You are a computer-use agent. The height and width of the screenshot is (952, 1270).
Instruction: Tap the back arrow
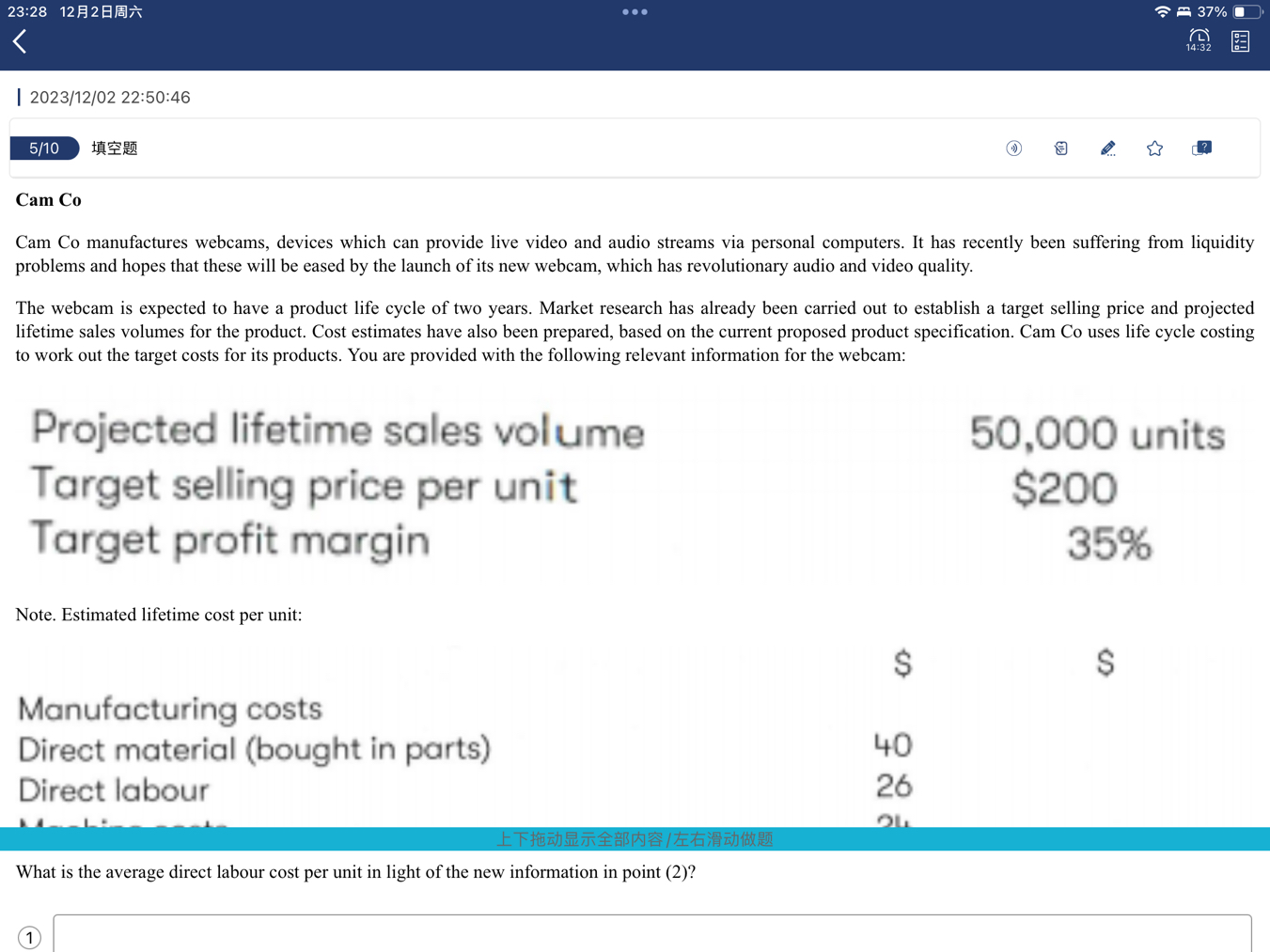(20, 41)
